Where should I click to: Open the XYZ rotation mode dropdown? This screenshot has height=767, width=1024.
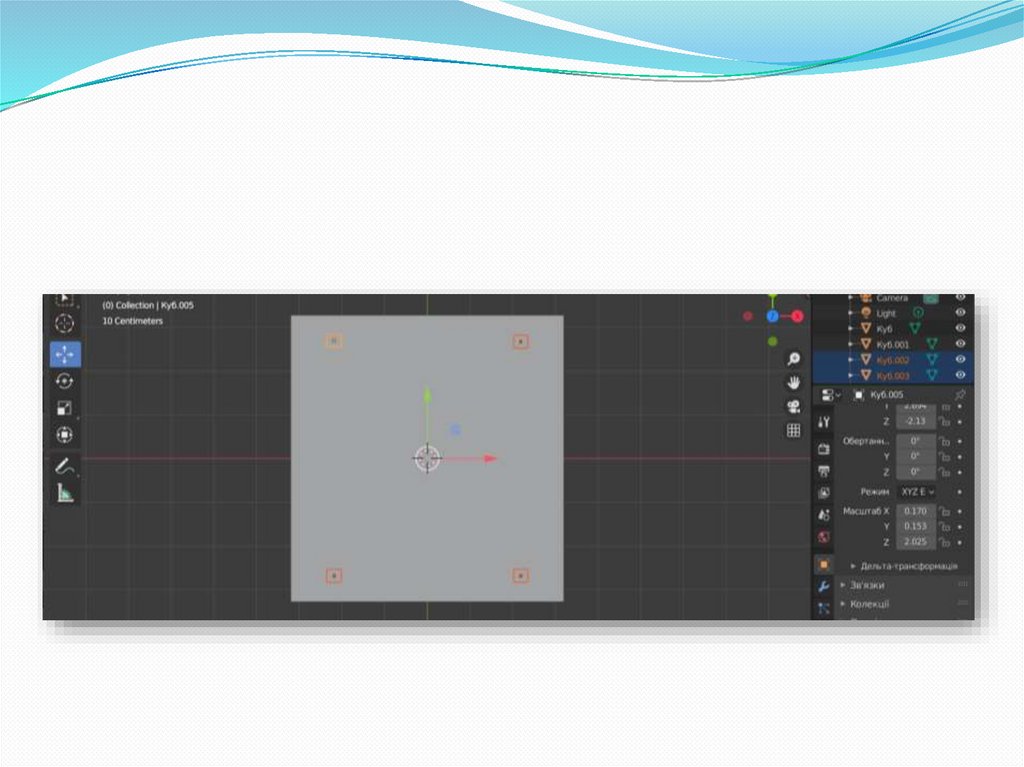click(915, 492)
